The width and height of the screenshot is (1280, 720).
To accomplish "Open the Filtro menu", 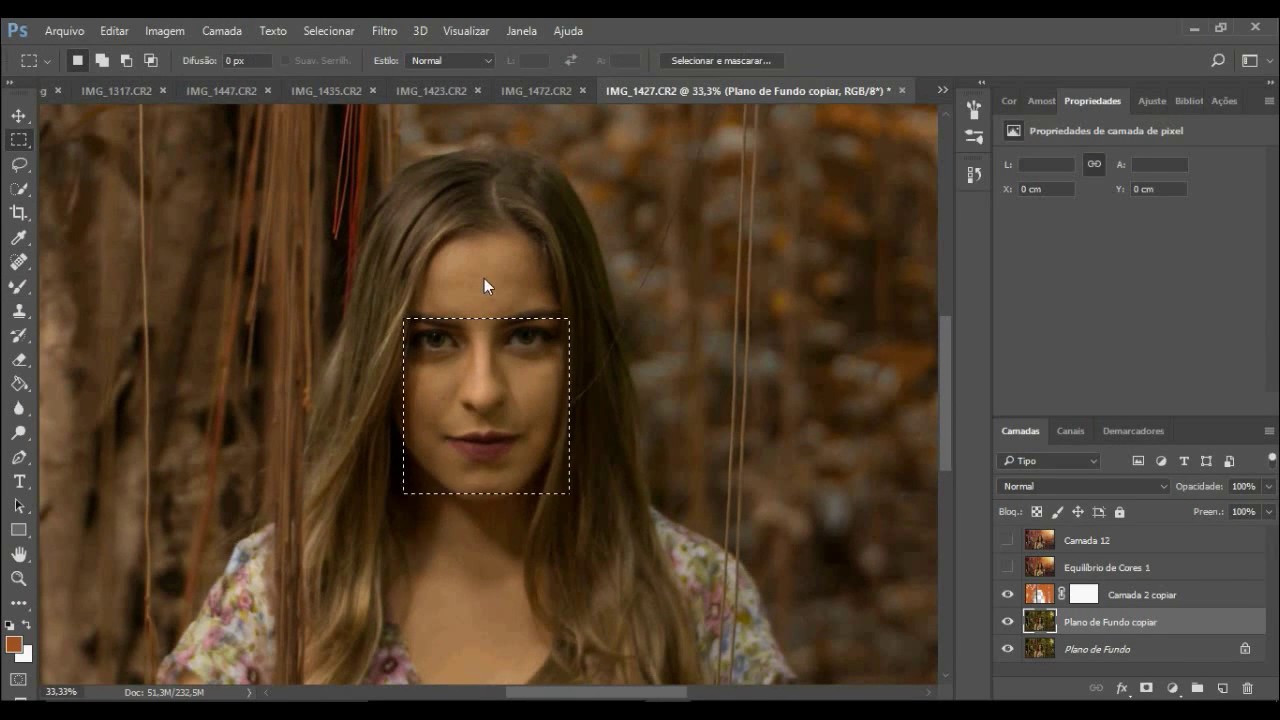I will (384, 31).
